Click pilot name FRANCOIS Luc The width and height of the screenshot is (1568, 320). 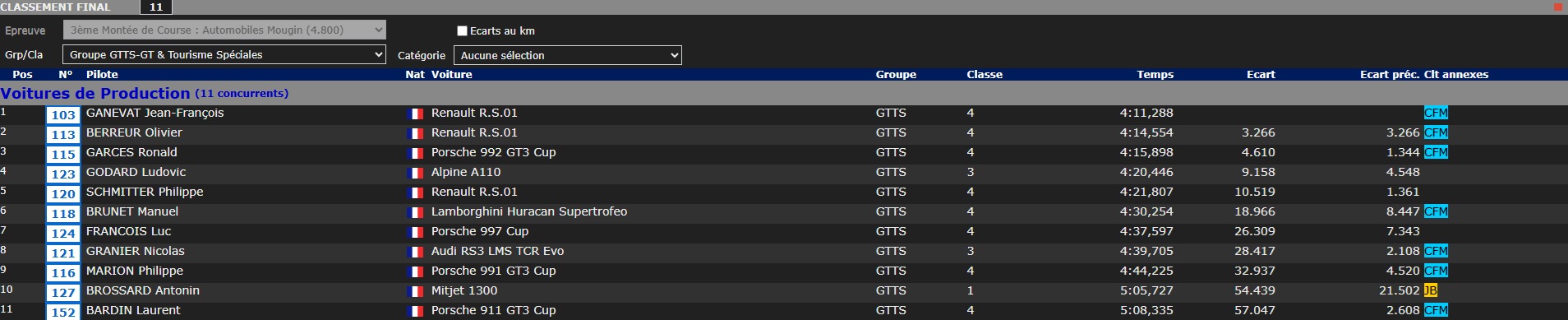click(128, 231)
